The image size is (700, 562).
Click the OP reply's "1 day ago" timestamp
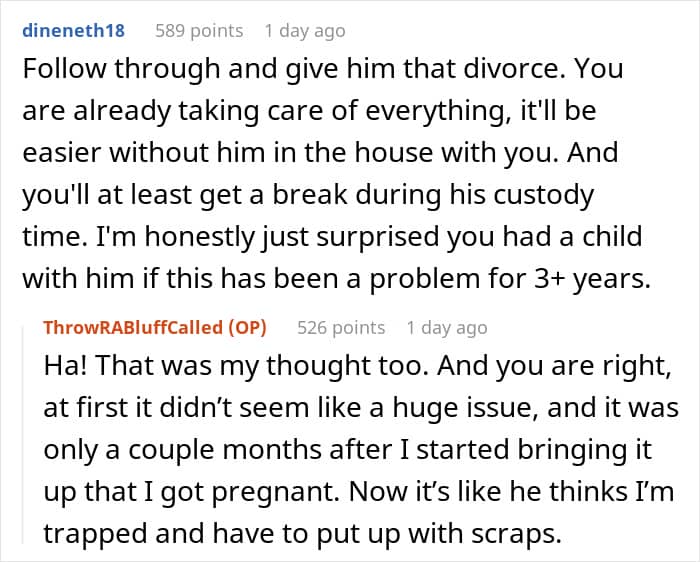click(447, 327)
